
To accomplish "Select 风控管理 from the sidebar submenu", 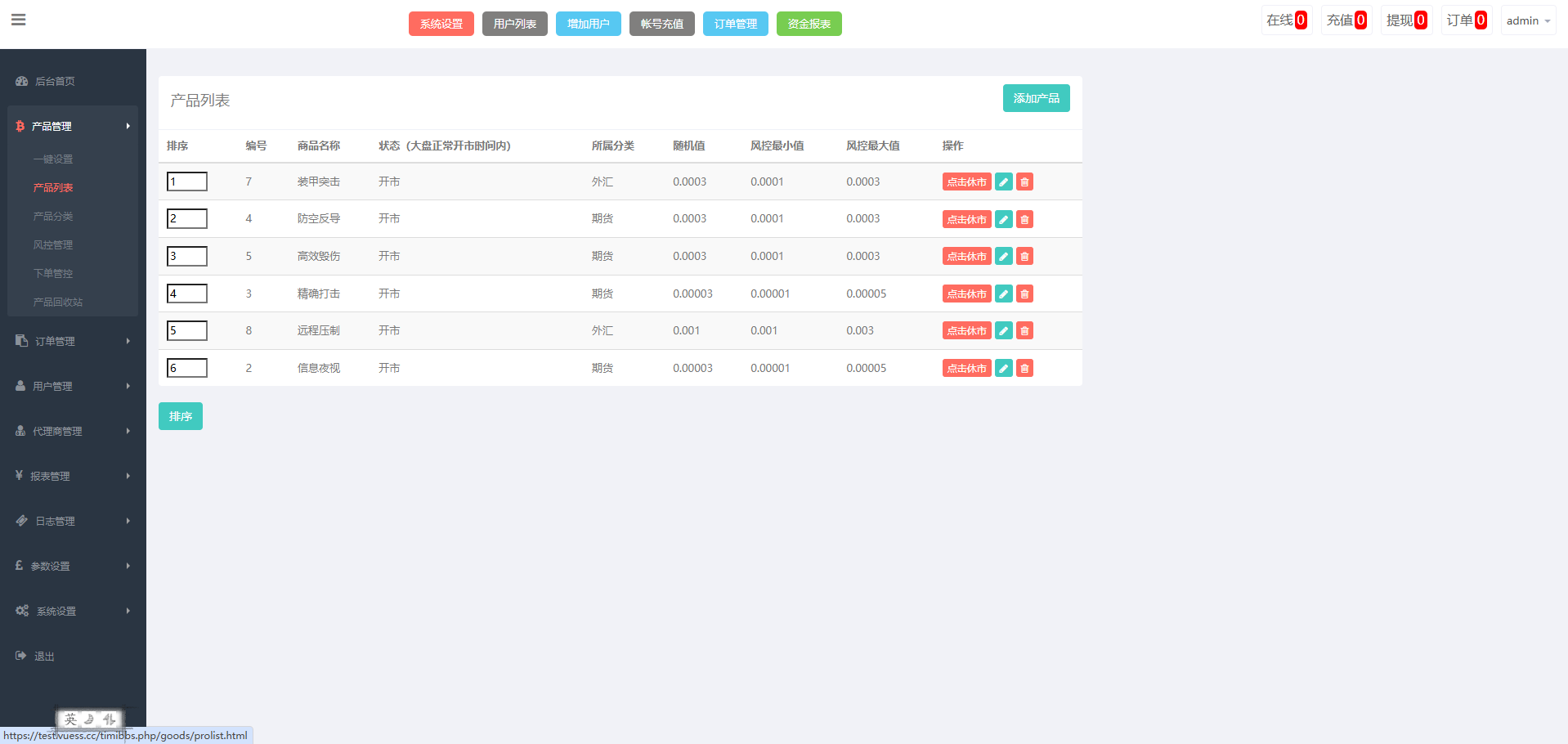I will pyautogui.click(x=53, y=244).
